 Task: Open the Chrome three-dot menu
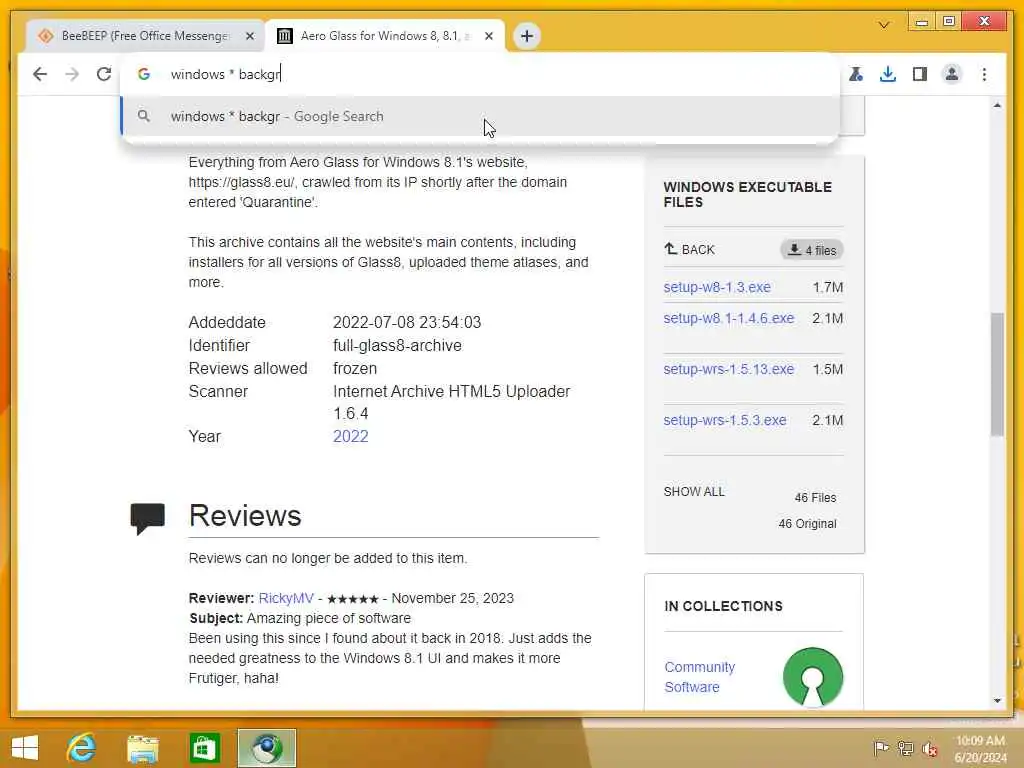(984, 74)
